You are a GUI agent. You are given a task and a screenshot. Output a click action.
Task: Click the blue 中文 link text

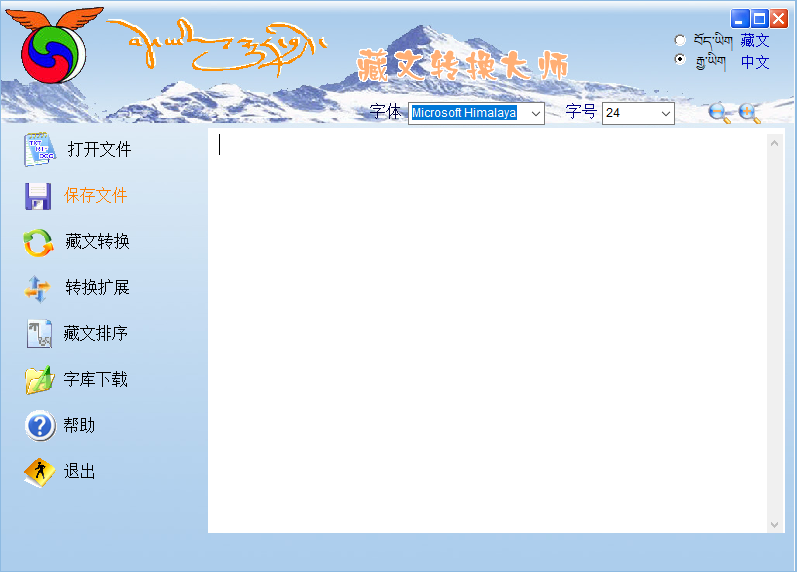click(755, 62)
